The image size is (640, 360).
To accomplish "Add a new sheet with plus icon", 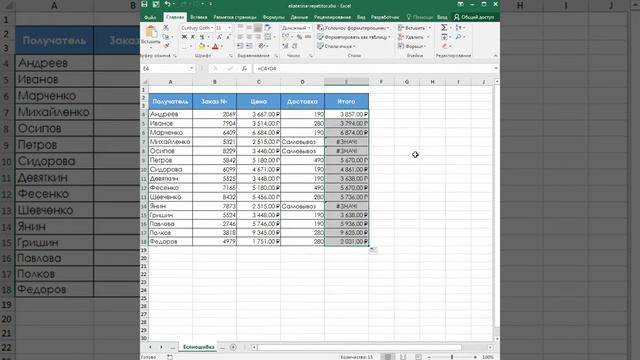I will [x=233, y=347].
